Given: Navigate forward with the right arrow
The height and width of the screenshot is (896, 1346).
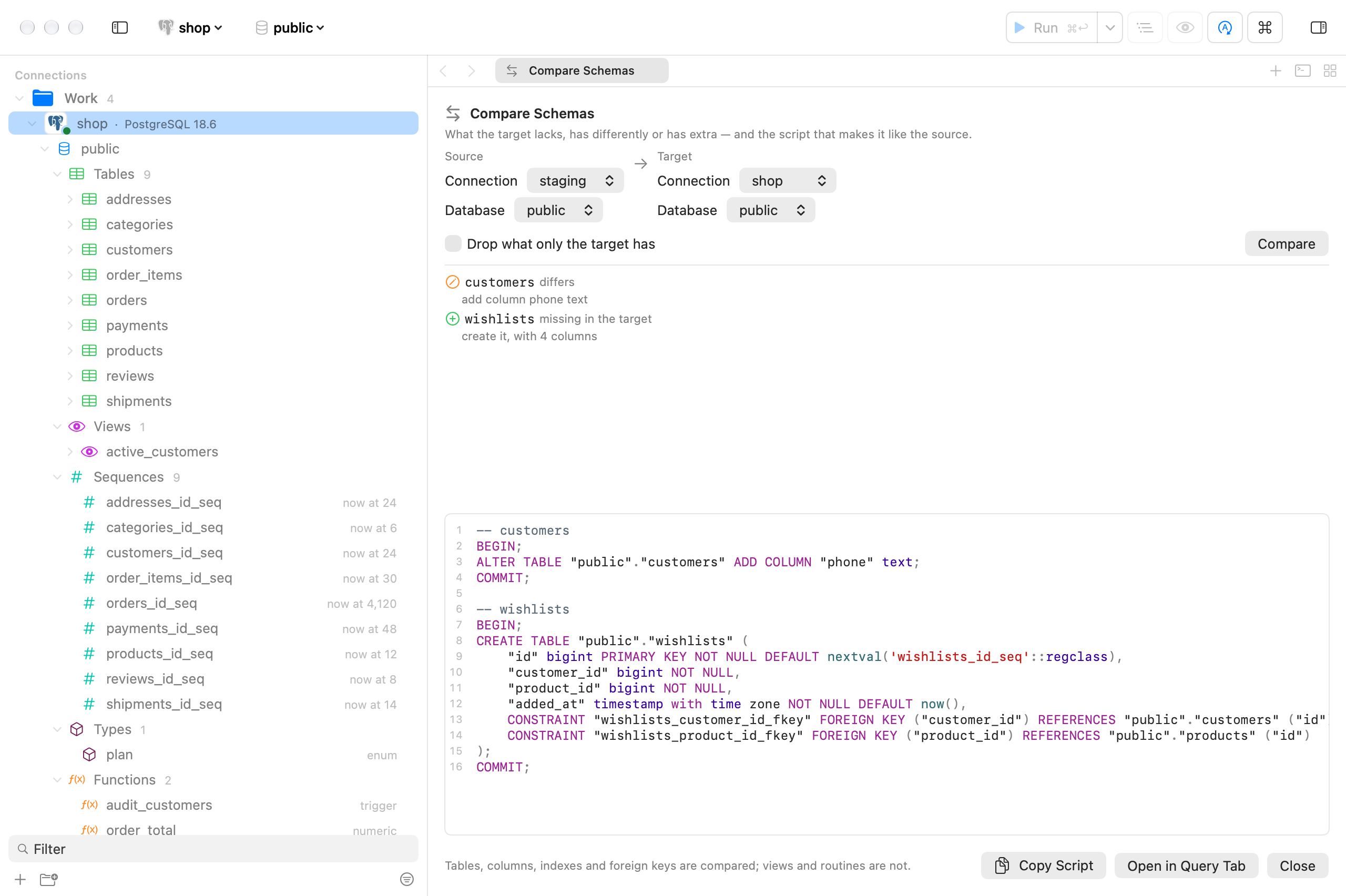Looking at the screenshot, I should click(471, 71).
